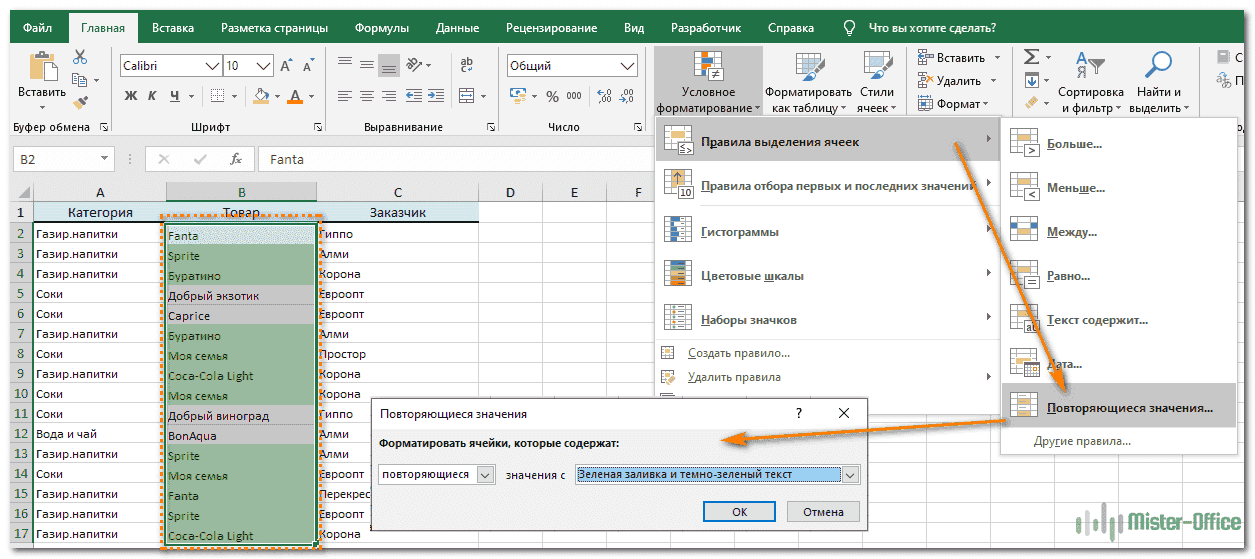
Task: Click the Отмена button
Action: click(x=823, y=511)
